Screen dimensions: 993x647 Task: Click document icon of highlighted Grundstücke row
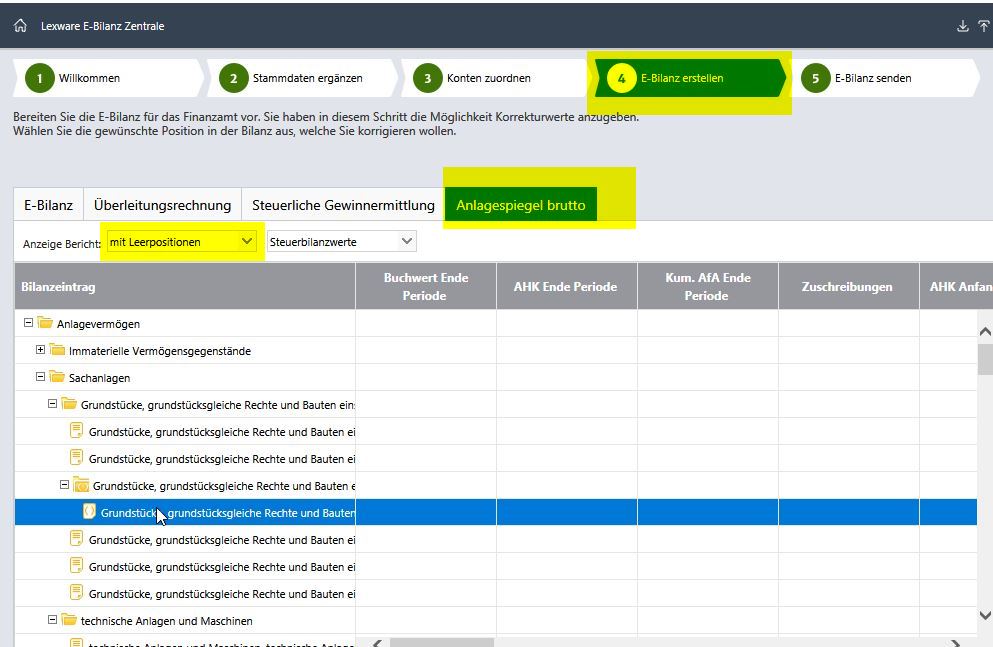(x=89, y=512)
